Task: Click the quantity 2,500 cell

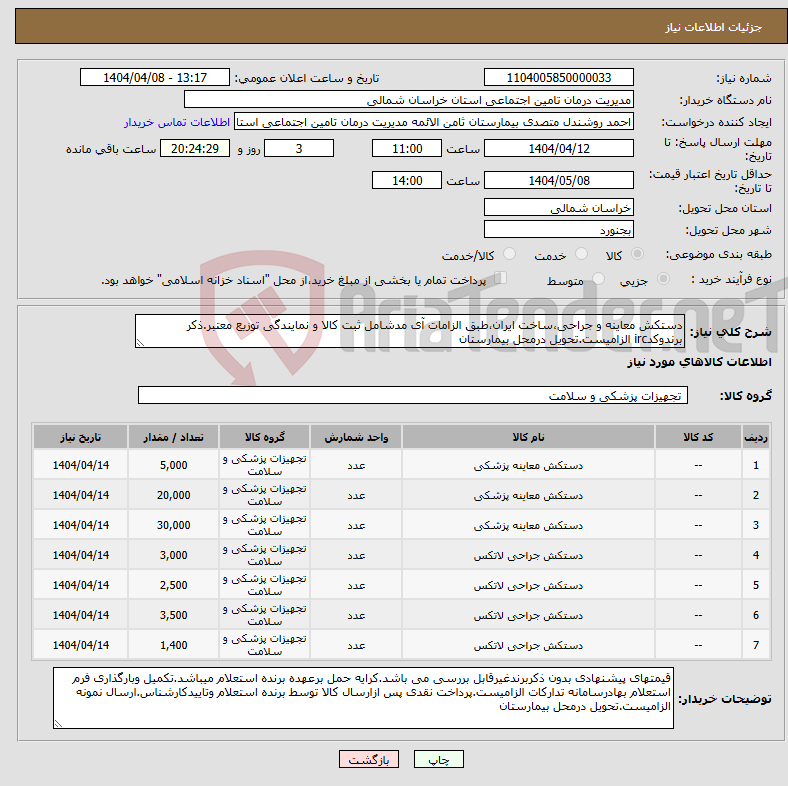Action: pos(173,585)
